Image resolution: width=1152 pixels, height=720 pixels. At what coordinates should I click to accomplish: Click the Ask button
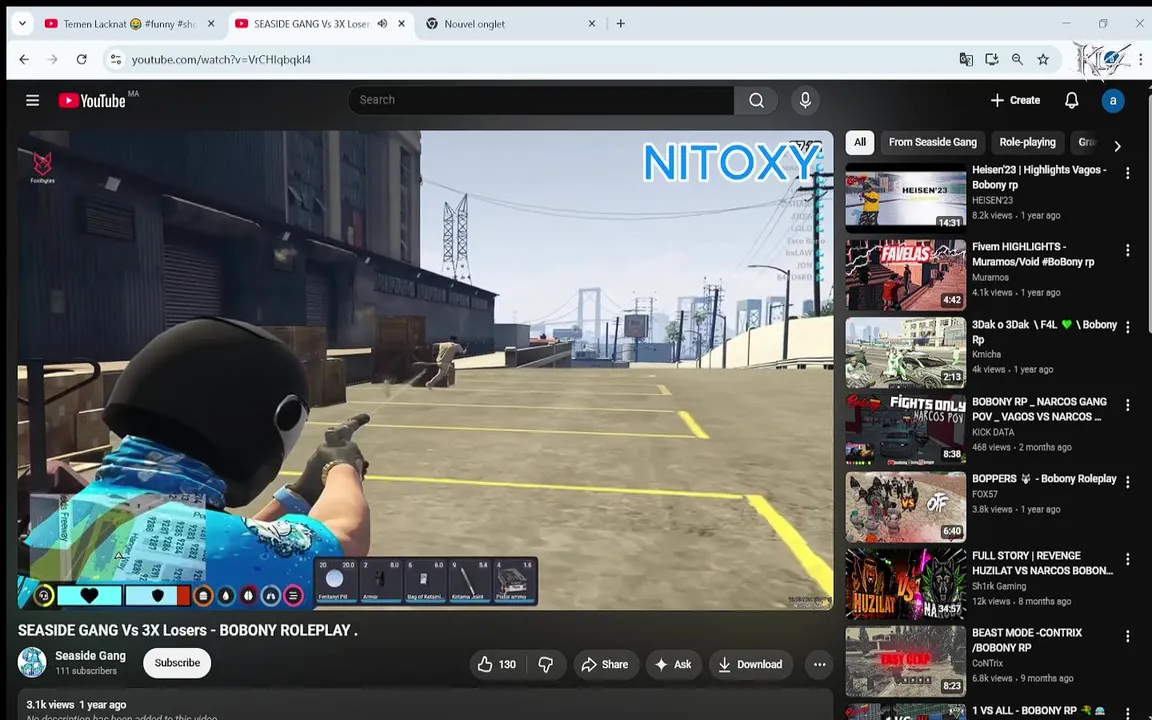point(674,664)
